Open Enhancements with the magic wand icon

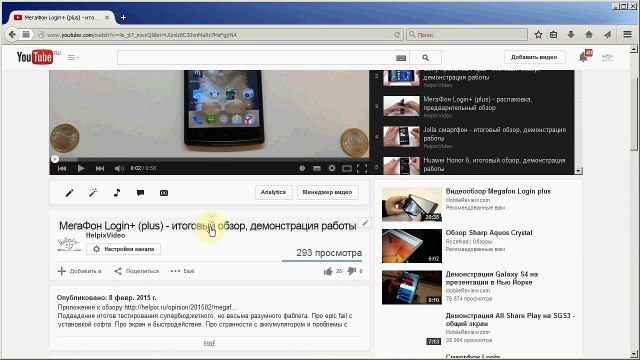(93, 193)
